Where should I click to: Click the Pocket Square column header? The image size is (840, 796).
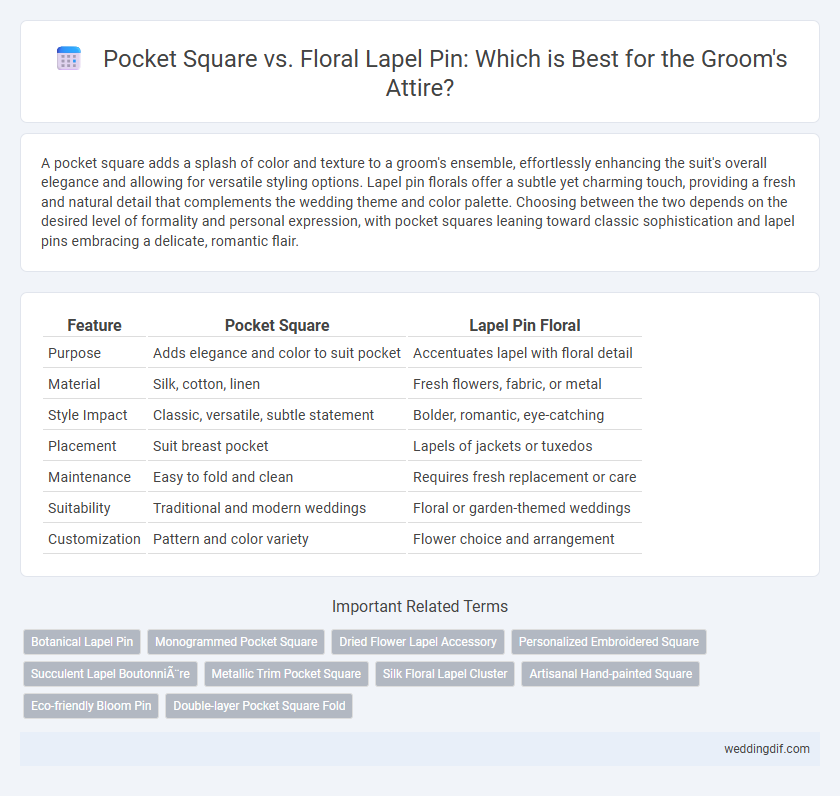point(277,325)
